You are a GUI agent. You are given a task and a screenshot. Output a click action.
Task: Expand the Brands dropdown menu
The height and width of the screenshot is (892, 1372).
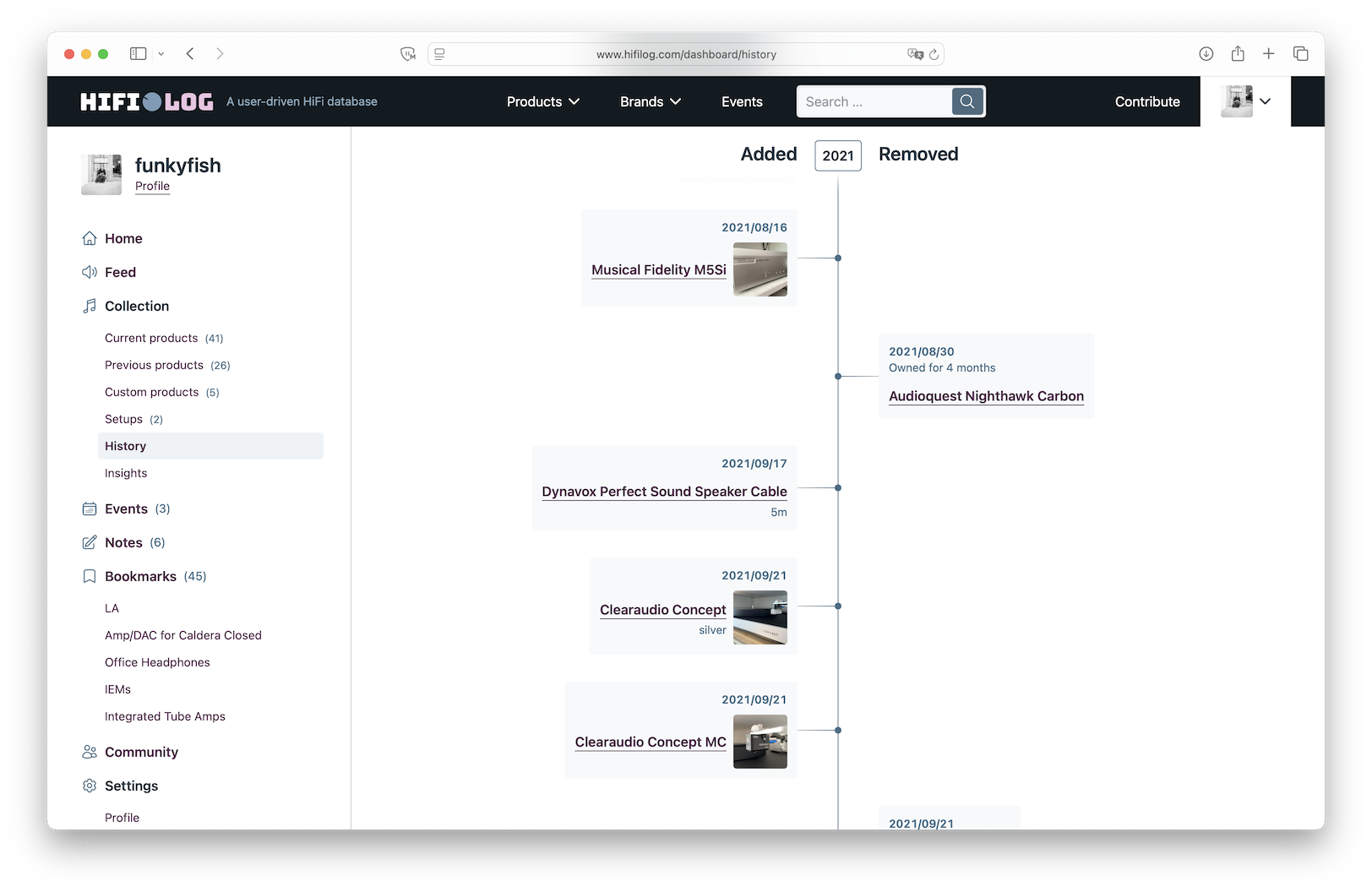(x=651, y=101)
